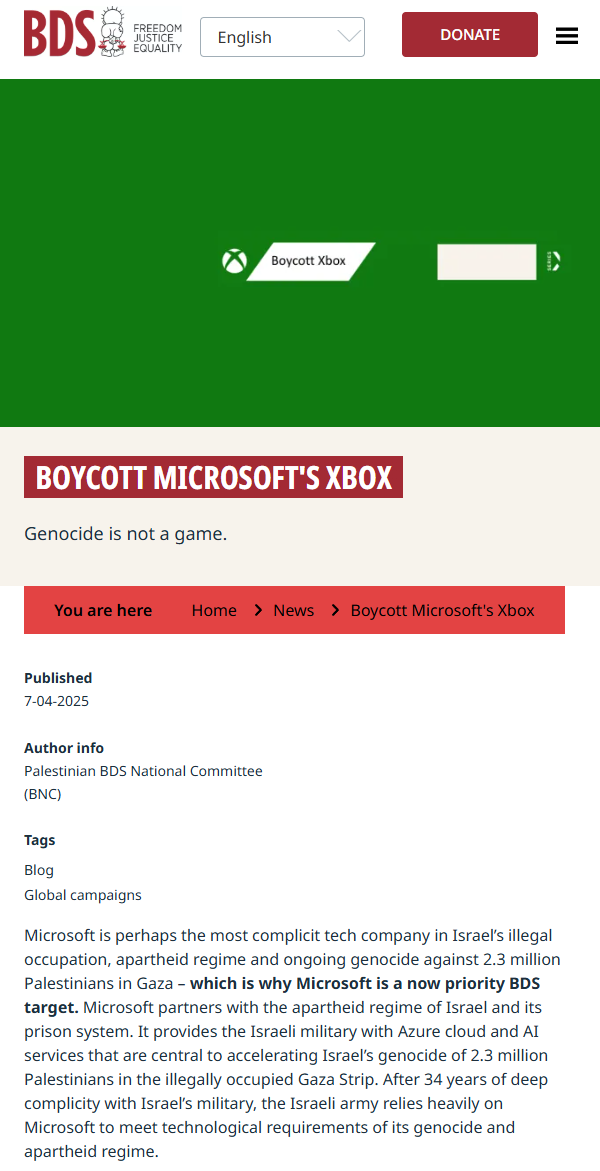
Task: Open the hamburger menu icon
Action: [566, 36]
